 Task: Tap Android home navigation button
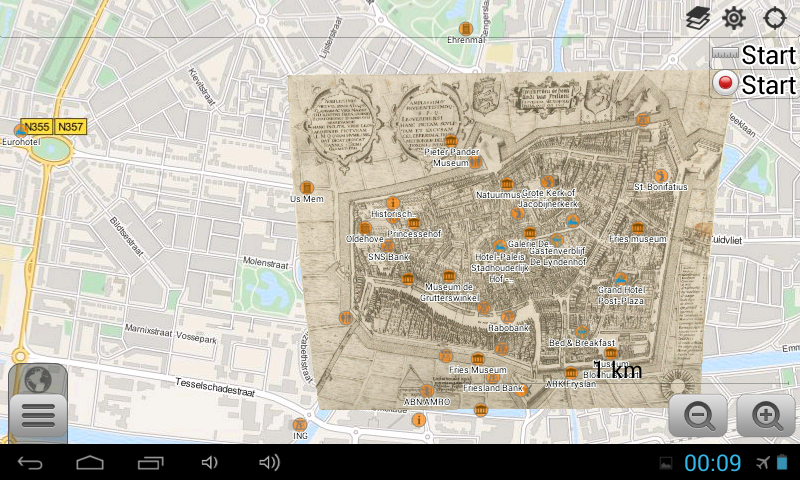tap(90, 463)
